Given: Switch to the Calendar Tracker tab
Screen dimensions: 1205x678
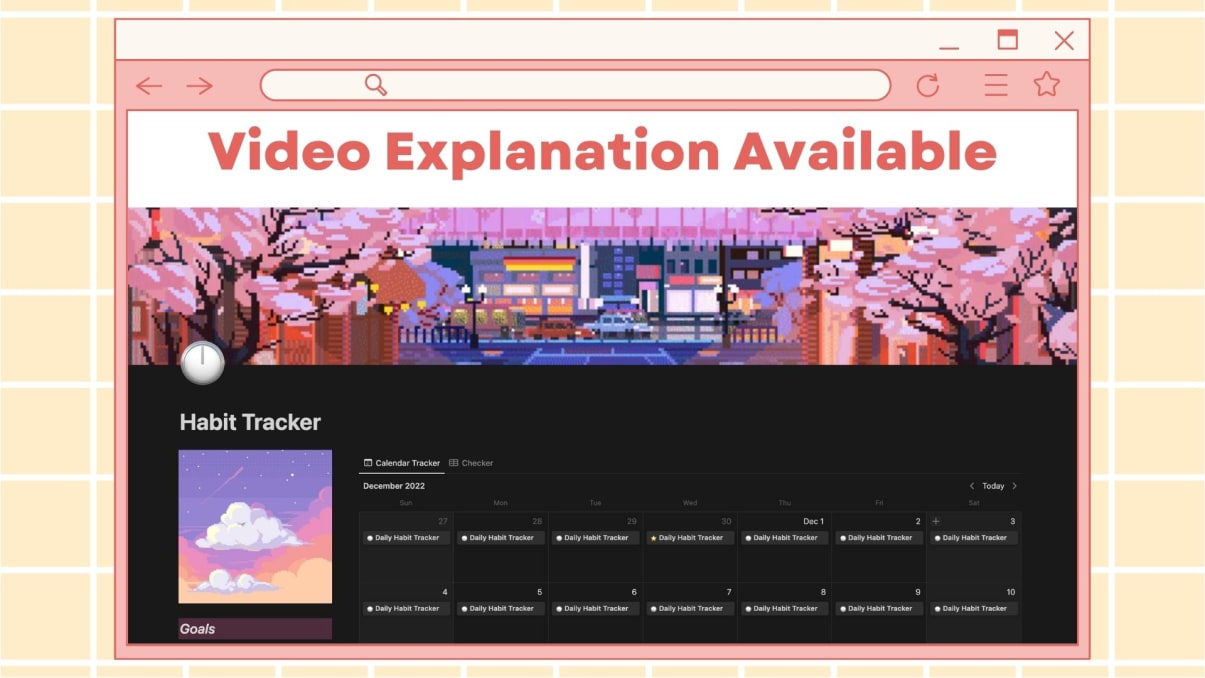Looking at the screenshot, I should tap(402, 463).
